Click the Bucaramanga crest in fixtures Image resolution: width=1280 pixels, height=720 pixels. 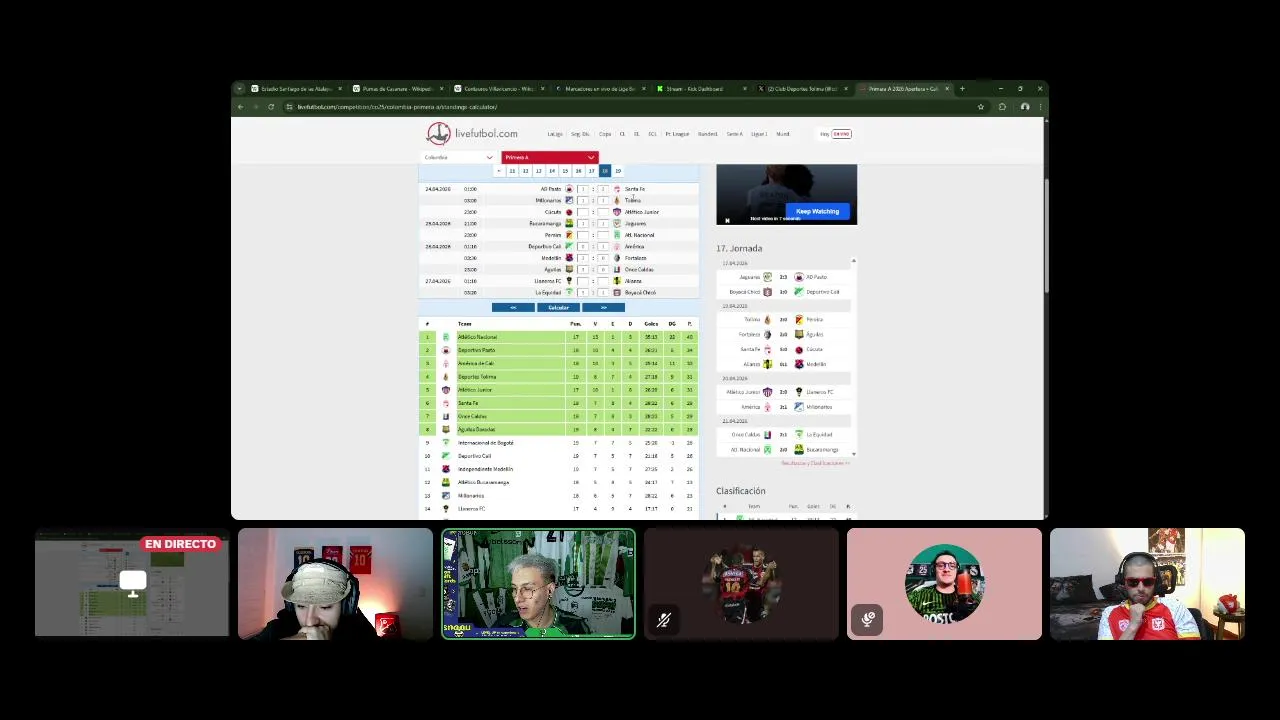pos(569,223)
